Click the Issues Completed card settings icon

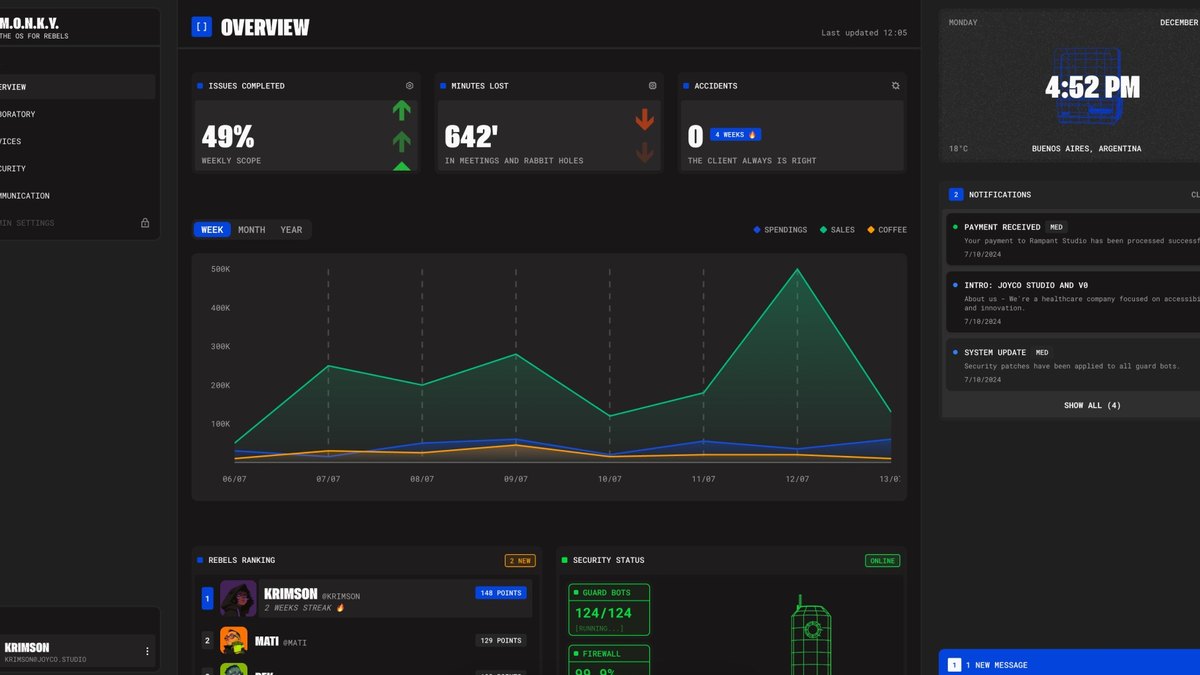[409, 86]
